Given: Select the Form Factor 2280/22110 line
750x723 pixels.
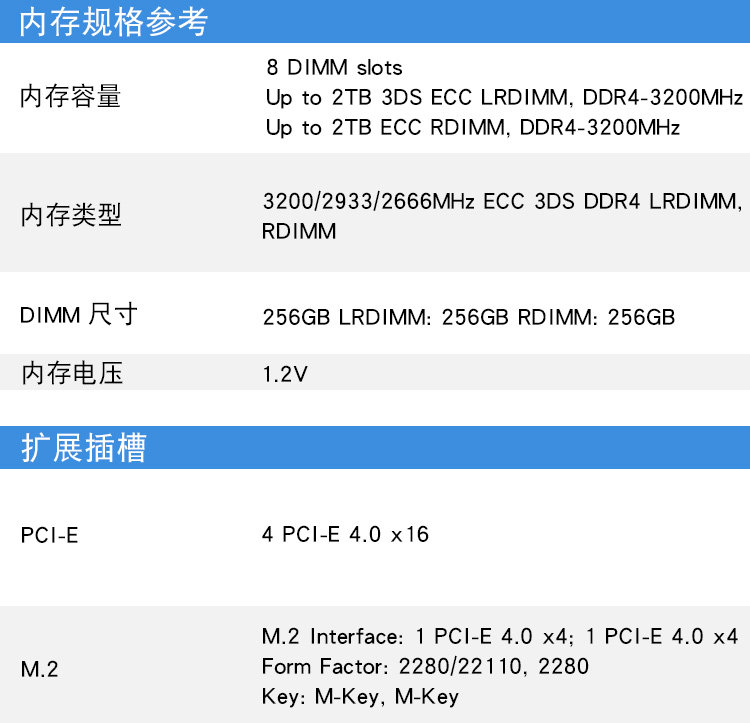Looking at the screenshot, I should (425, 666).
